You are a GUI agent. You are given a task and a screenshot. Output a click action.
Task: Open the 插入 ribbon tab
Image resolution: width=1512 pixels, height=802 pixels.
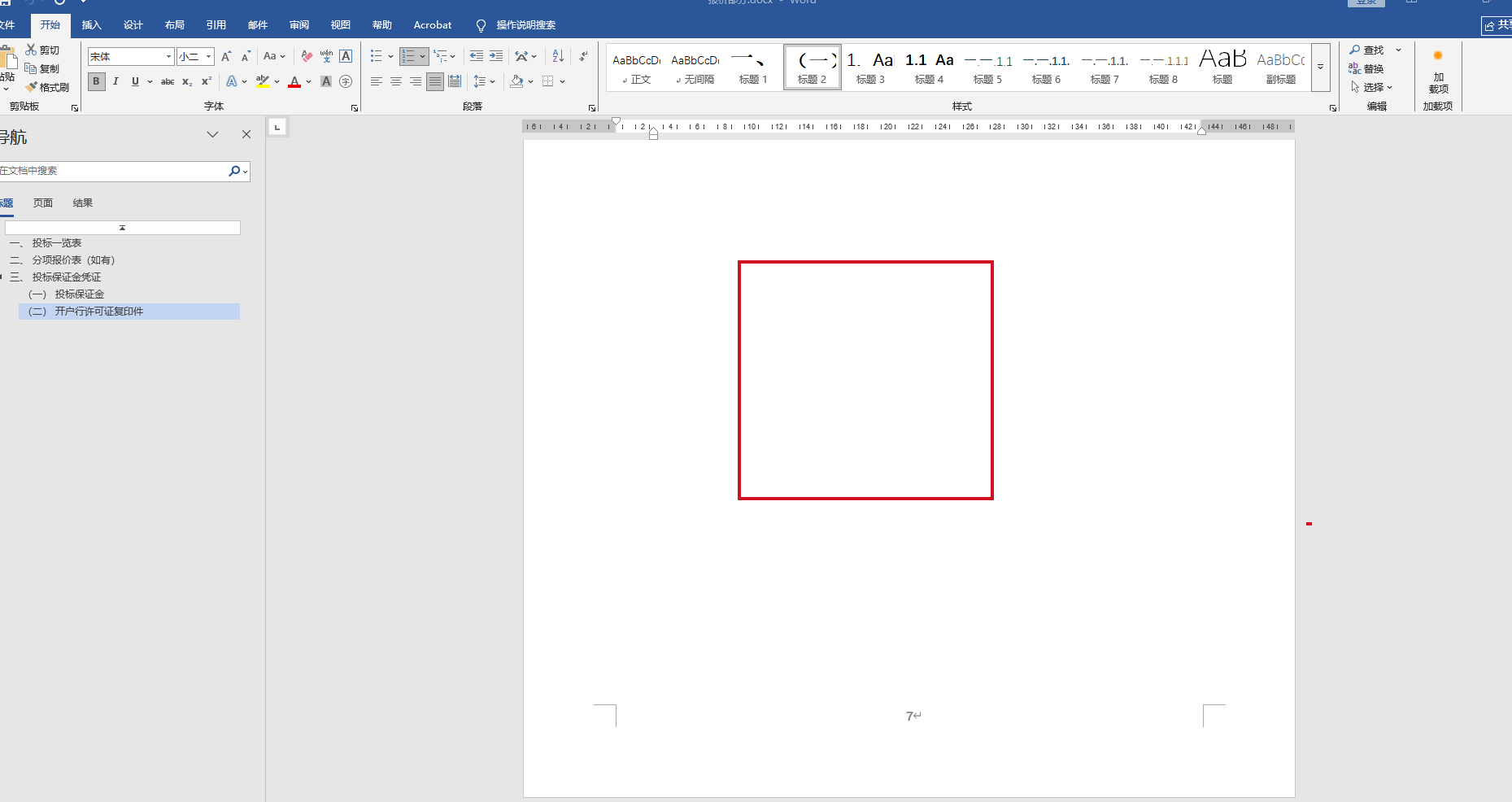point(91,25)
